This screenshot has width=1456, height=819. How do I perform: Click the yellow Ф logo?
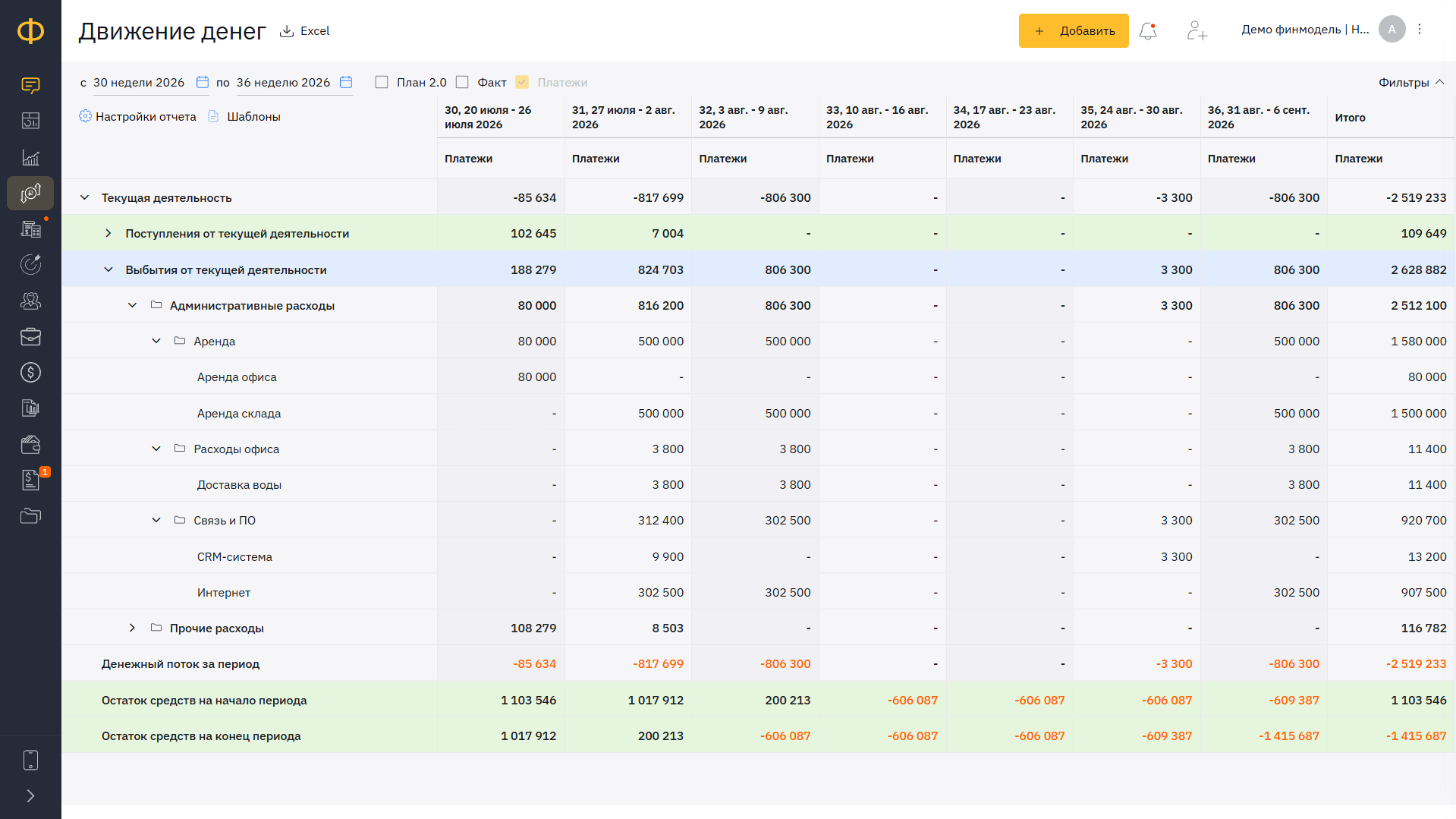pyautogui.click(x=30, y=31)
